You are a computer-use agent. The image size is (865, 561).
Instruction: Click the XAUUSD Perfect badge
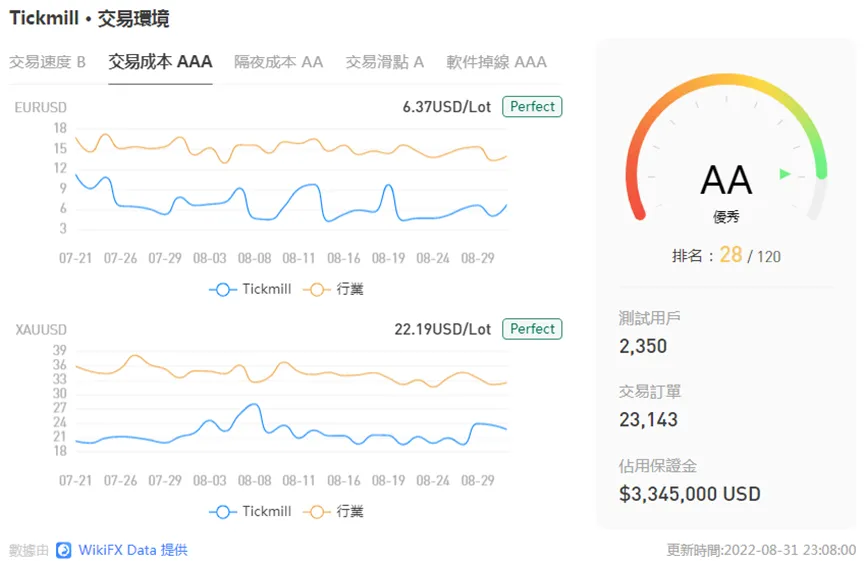[532, 329]
